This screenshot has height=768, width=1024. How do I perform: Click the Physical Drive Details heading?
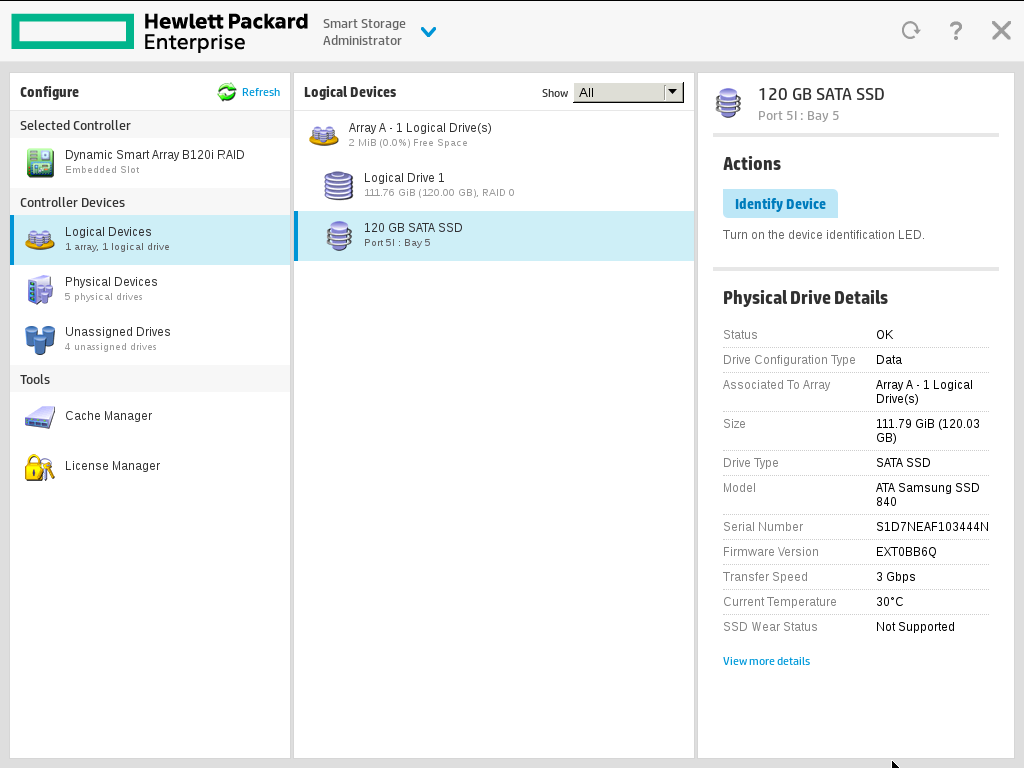805,298
